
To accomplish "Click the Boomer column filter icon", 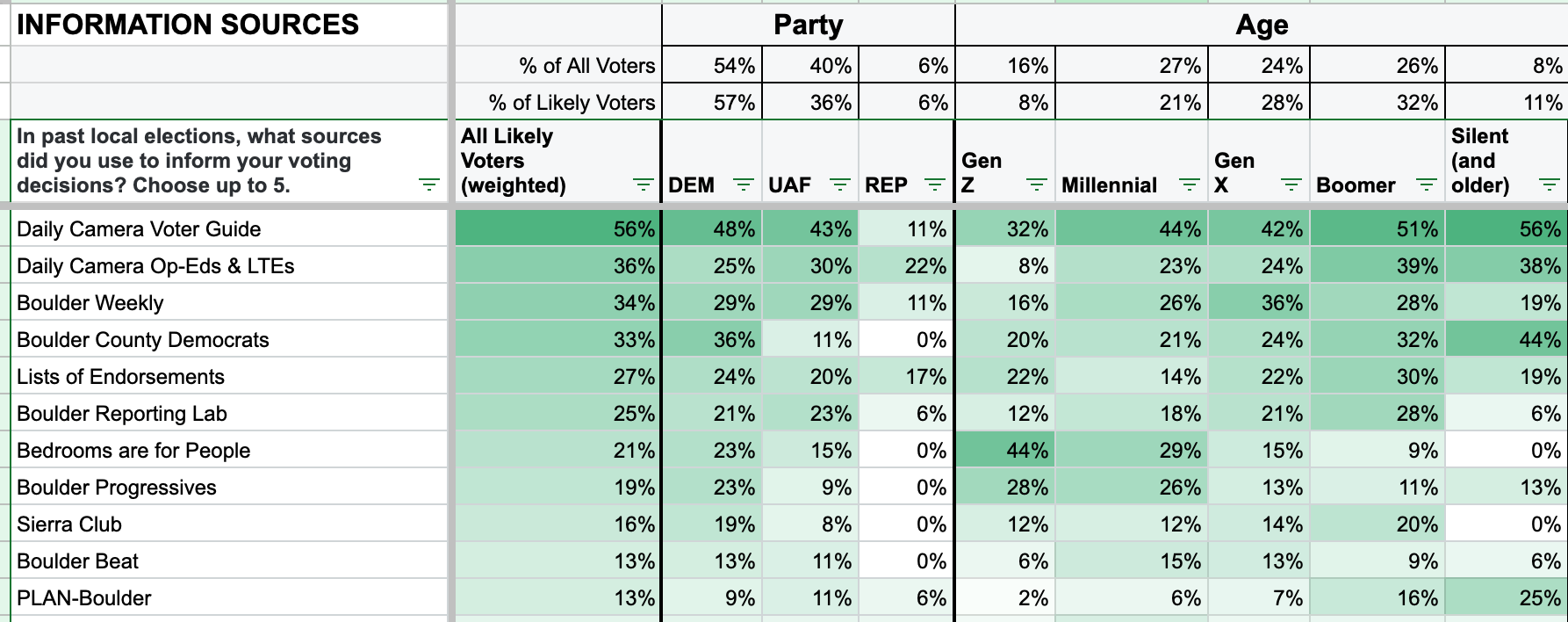I will pyautogui.click(x=1427, y=184).
